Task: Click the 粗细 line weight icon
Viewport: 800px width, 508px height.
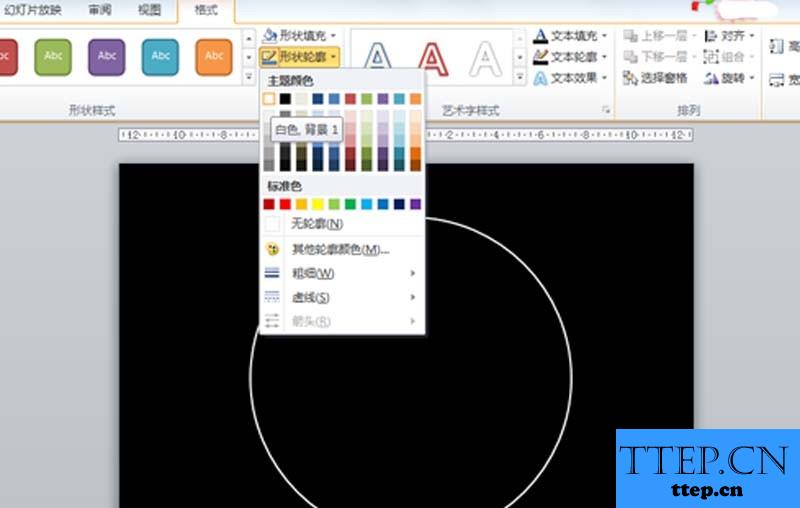Action: 272,273
